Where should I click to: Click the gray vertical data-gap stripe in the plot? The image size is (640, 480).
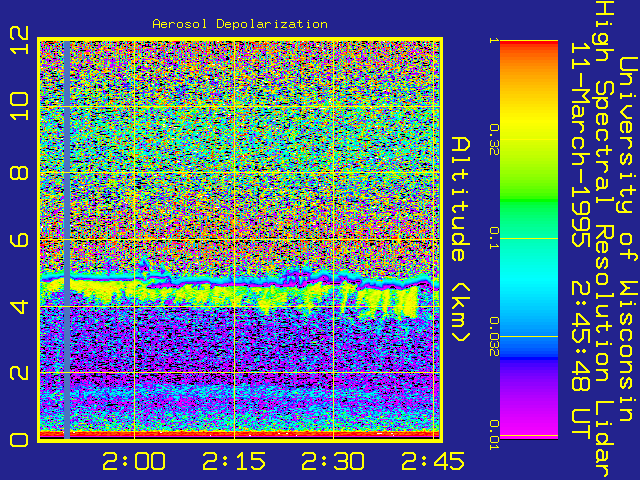[x=67, y=239]
